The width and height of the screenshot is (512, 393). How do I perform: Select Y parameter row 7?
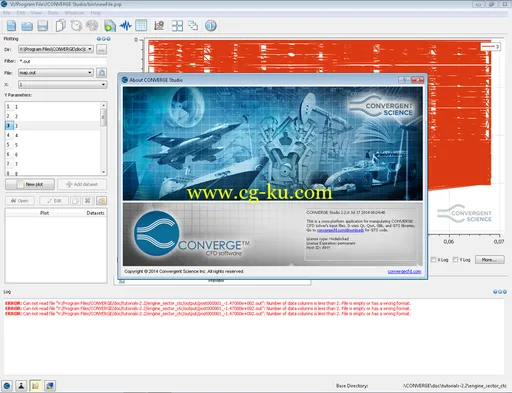point(53,164)
